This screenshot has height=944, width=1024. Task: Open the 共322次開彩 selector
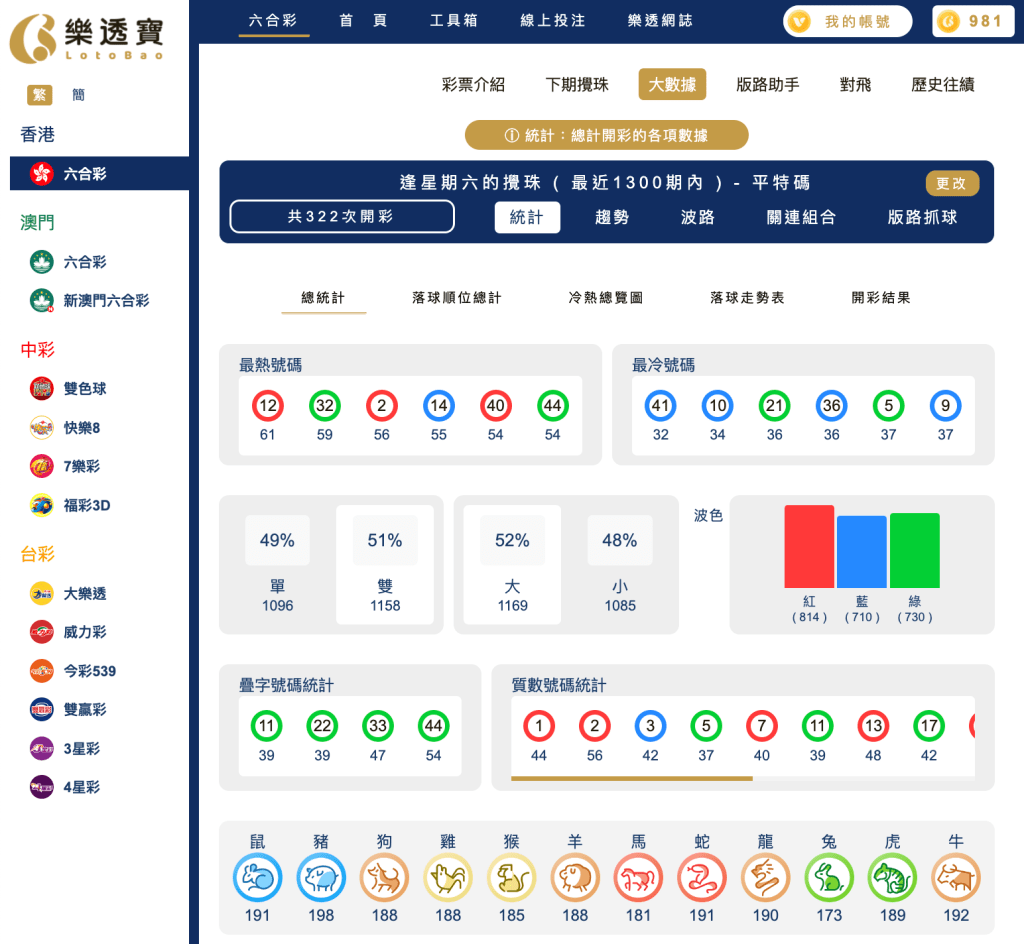point(341,216)
